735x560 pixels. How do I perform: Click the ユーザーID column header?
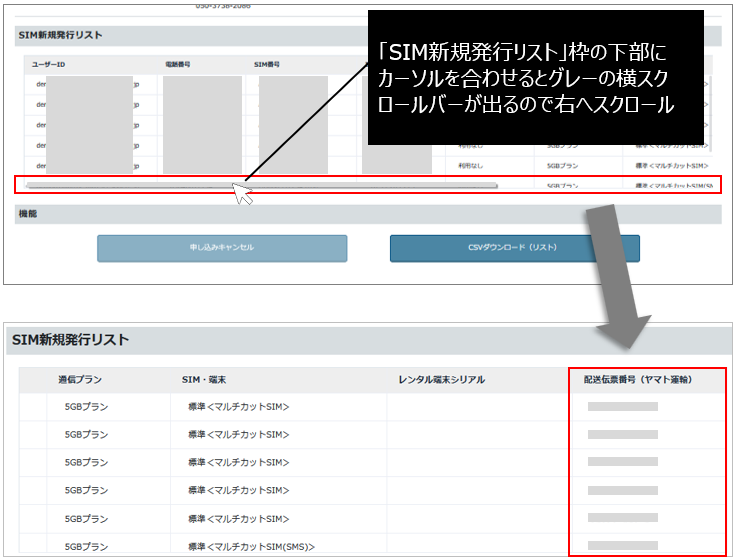point(48,65)
